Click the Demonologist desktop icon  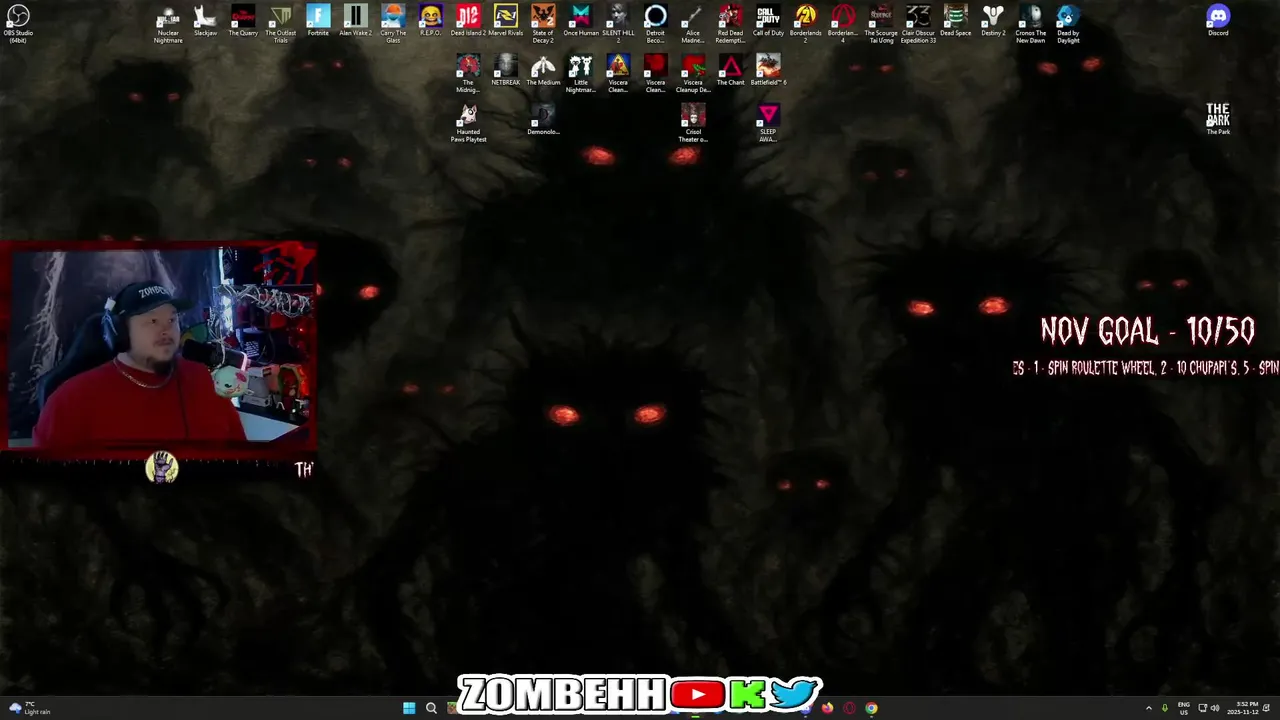point(543,120)
